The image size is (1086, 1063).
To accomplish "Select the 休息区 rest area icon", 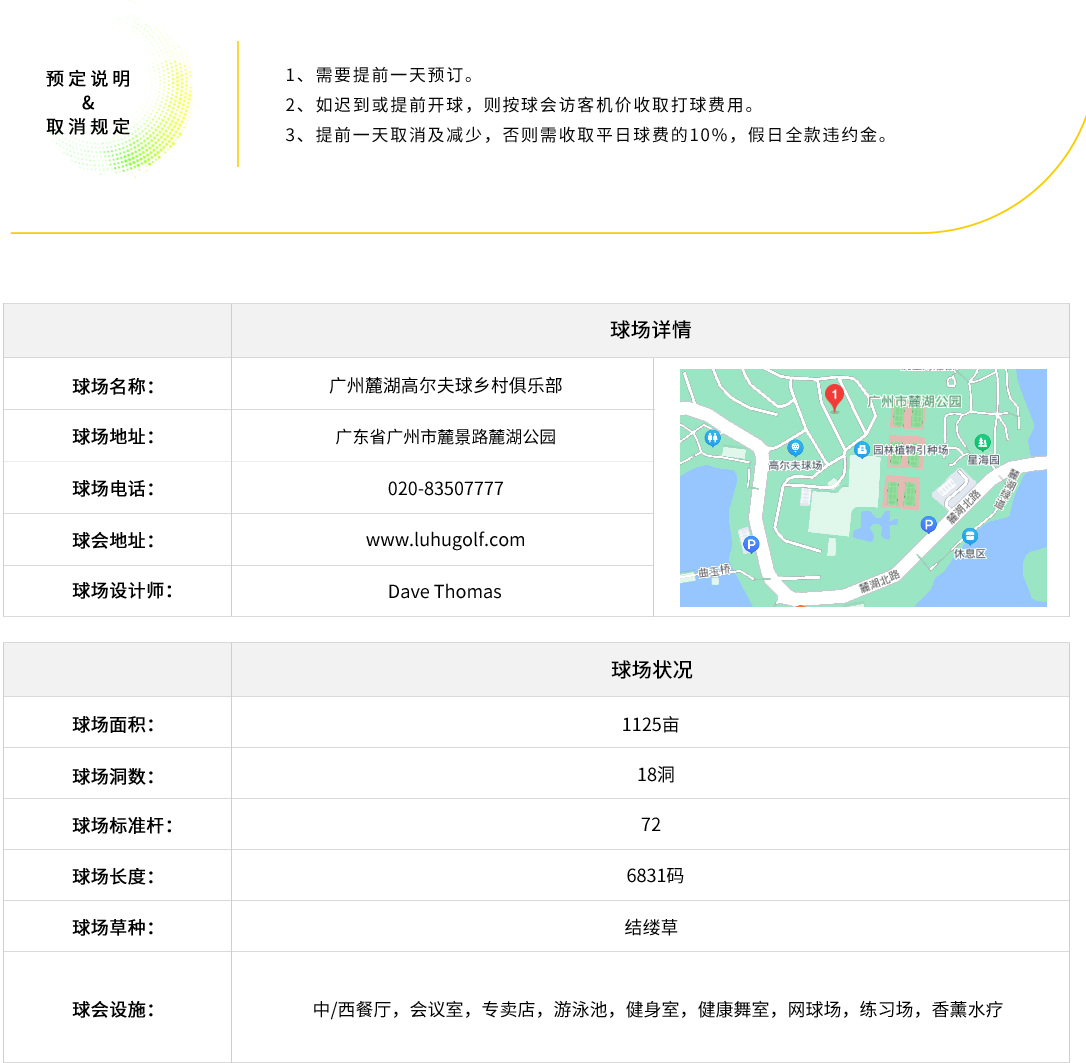I will pos(969,537).
